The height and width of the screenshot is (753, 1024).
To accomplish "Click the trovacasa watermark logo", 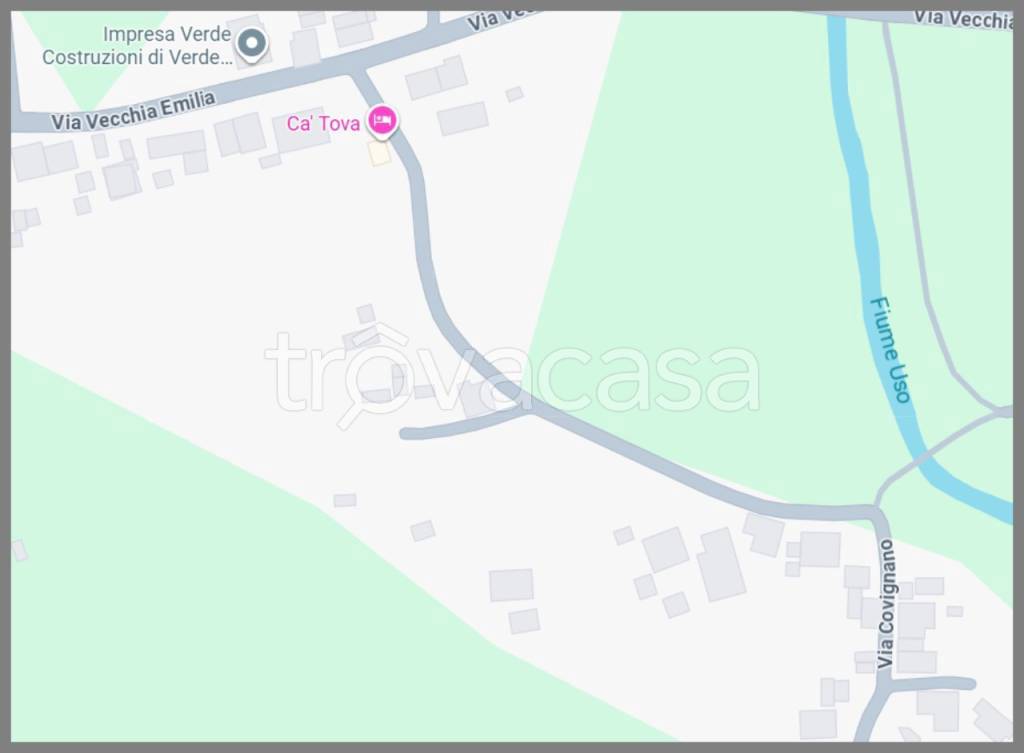I will tap(512, 376).
